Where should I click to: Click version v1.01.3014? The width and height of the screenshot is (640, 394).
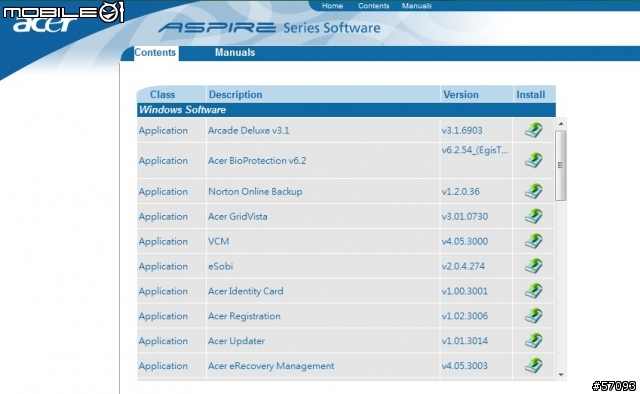tap(464, 341)
